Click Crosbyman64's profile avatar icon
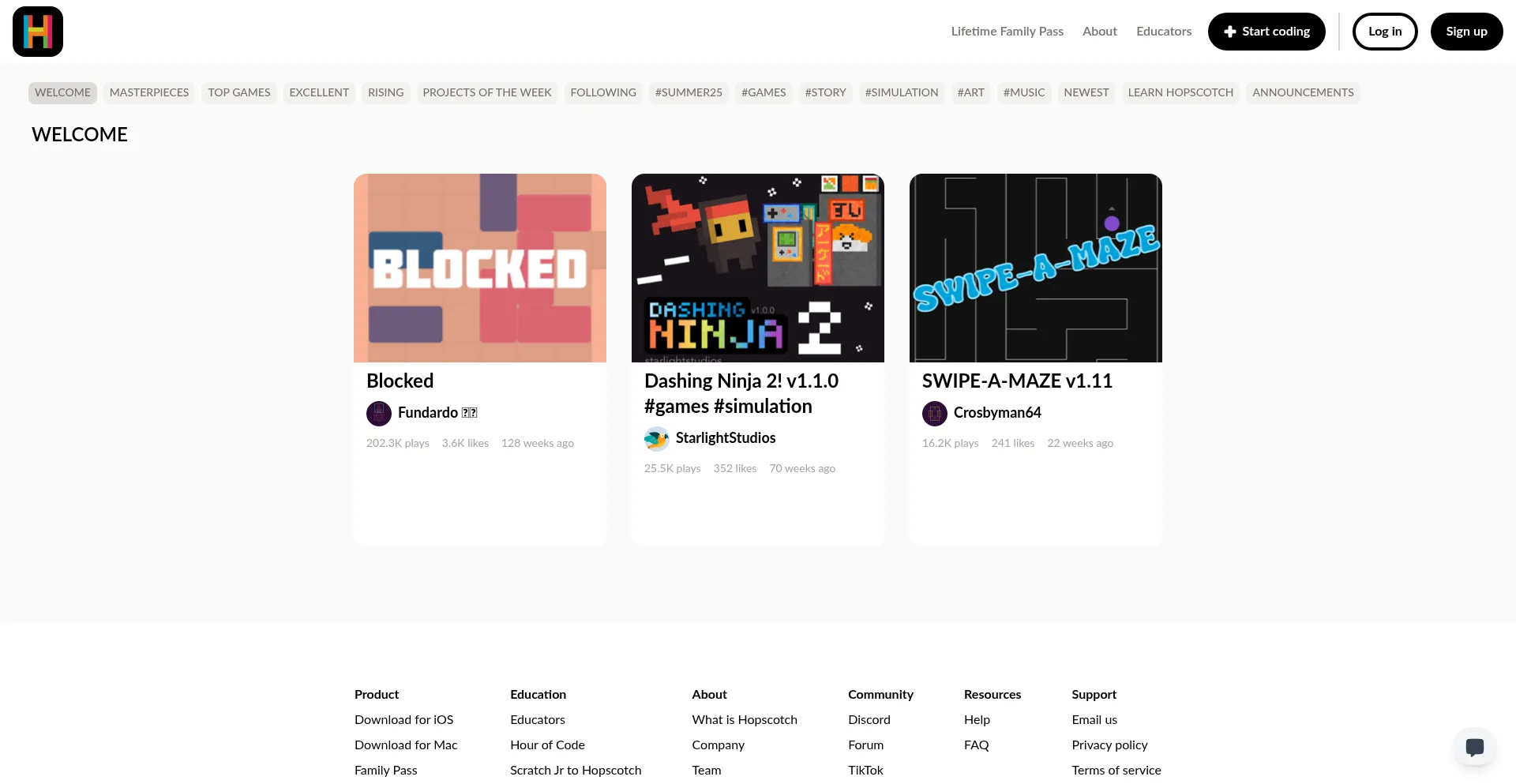Image resolution: width=1516 pixels, height=784 pixels. [935, 413]
